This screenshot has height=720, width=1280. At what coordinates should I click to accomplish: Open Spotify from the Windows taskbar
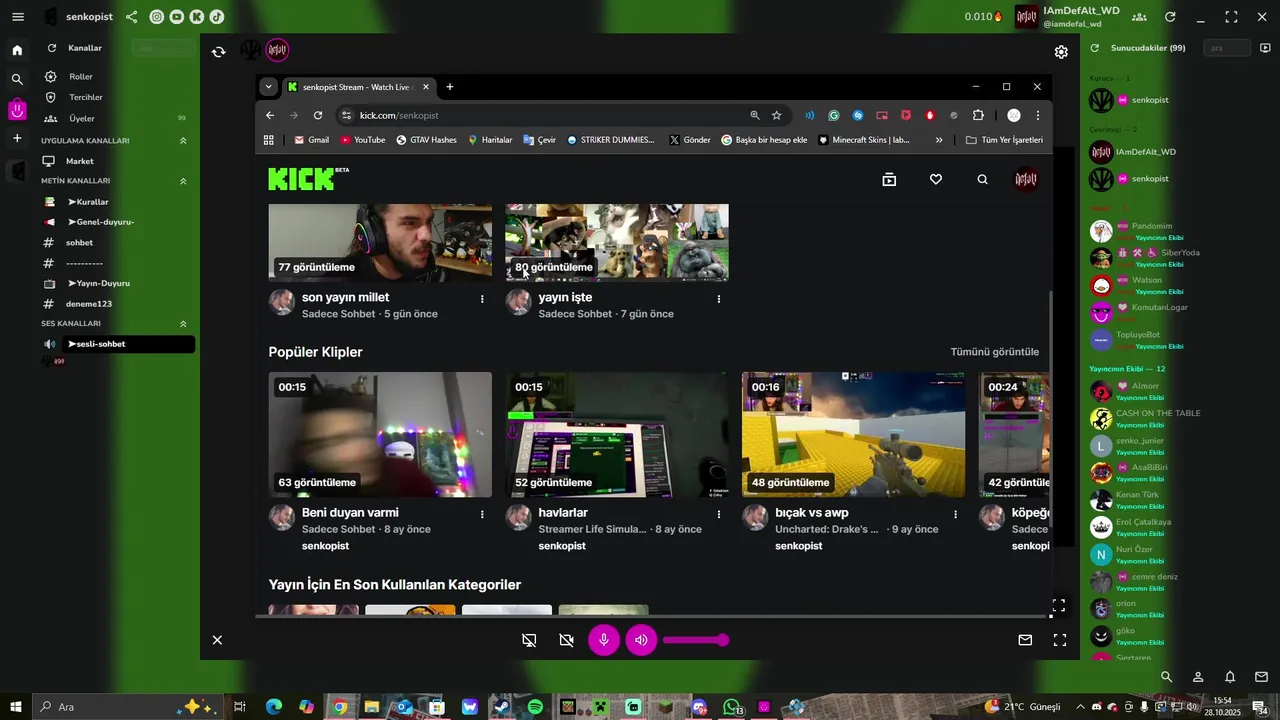coord(535,707)
